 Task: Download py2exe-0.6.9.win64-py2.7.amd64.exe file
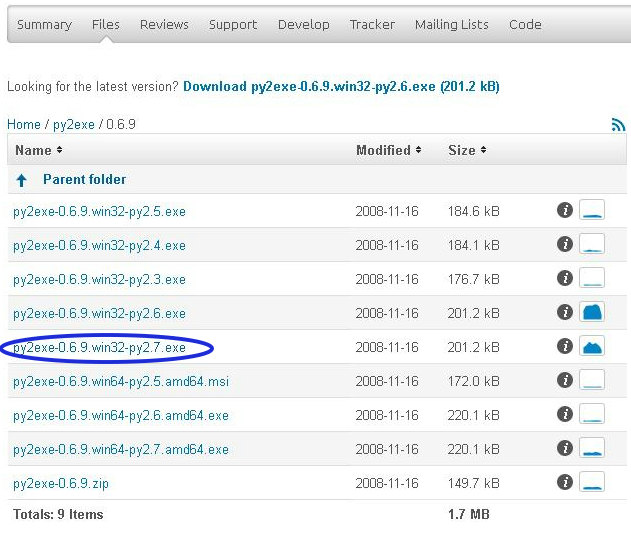point(121,449)
